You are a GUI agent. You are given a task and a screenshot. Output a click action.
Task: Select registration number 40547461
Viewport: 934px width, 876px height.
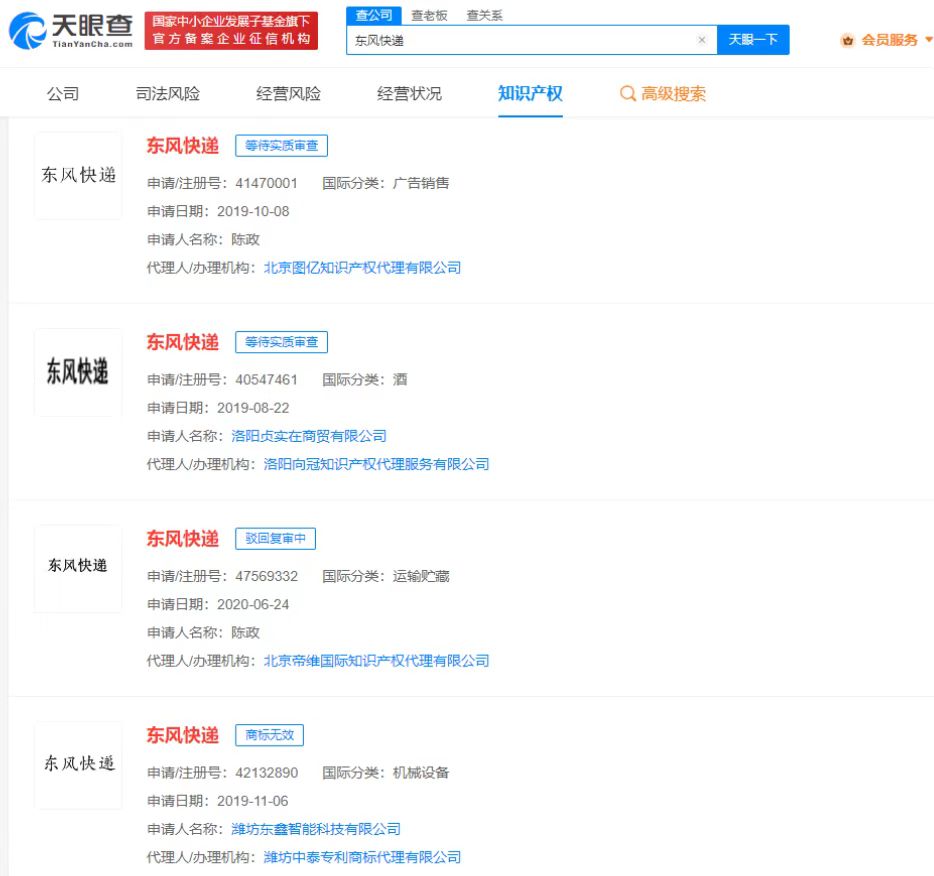[266, 380]
